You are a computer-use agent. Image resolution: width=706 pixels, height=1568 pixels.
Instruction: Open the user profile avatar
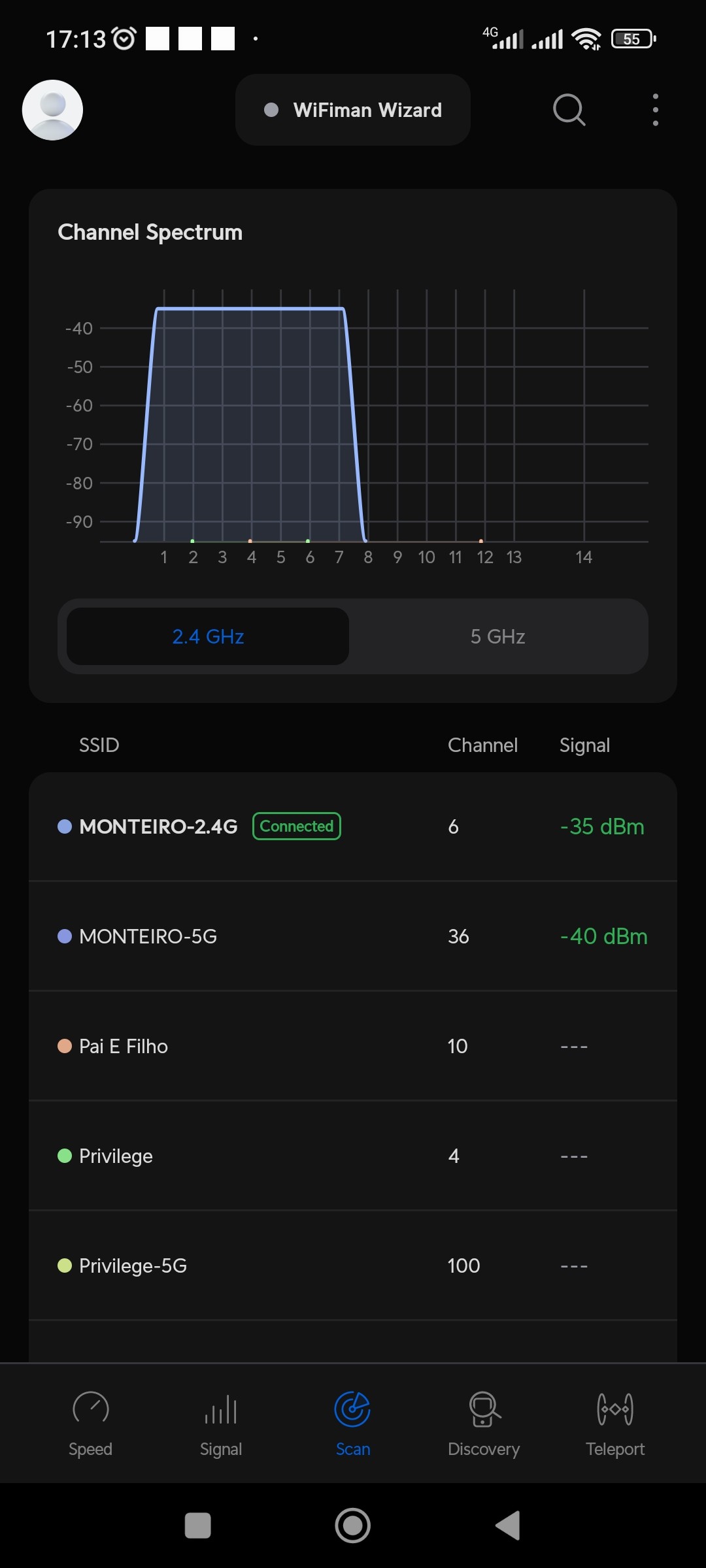[52, 110]
